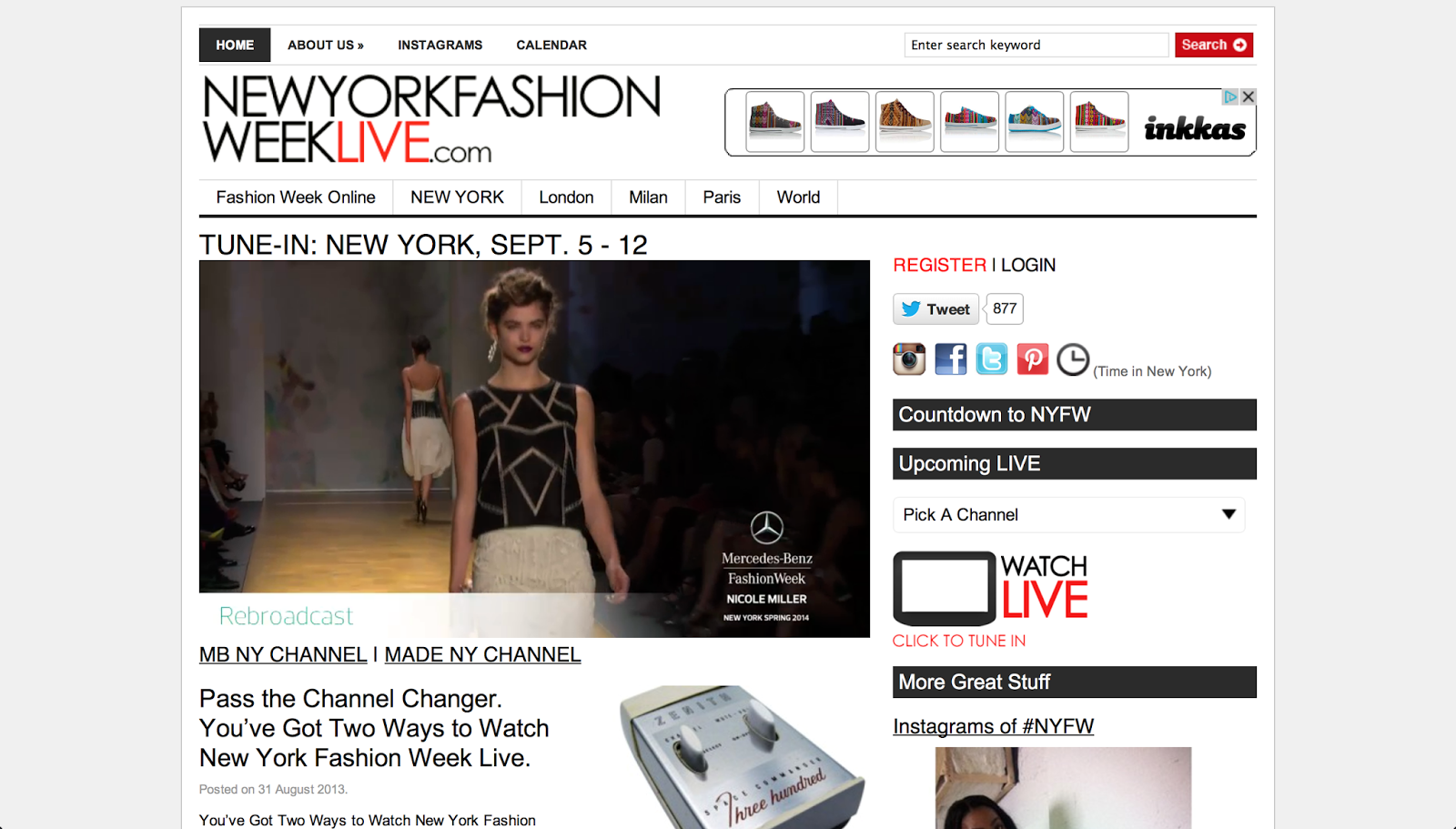Click the inkkas brand logo in ad
This screenshot has width=1456, height=829.
click(x=1195, y=129)
